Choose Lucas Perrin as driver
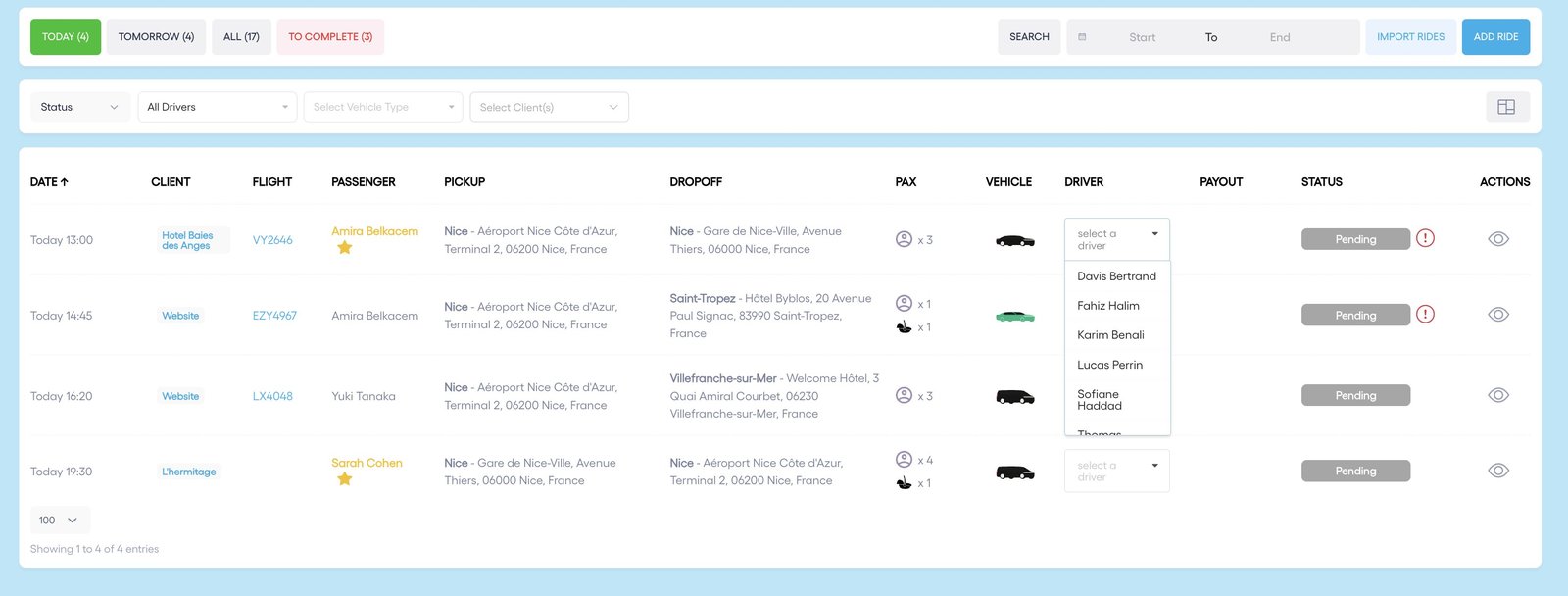This screenshot has width=1568, height=596. point(1117,365)
